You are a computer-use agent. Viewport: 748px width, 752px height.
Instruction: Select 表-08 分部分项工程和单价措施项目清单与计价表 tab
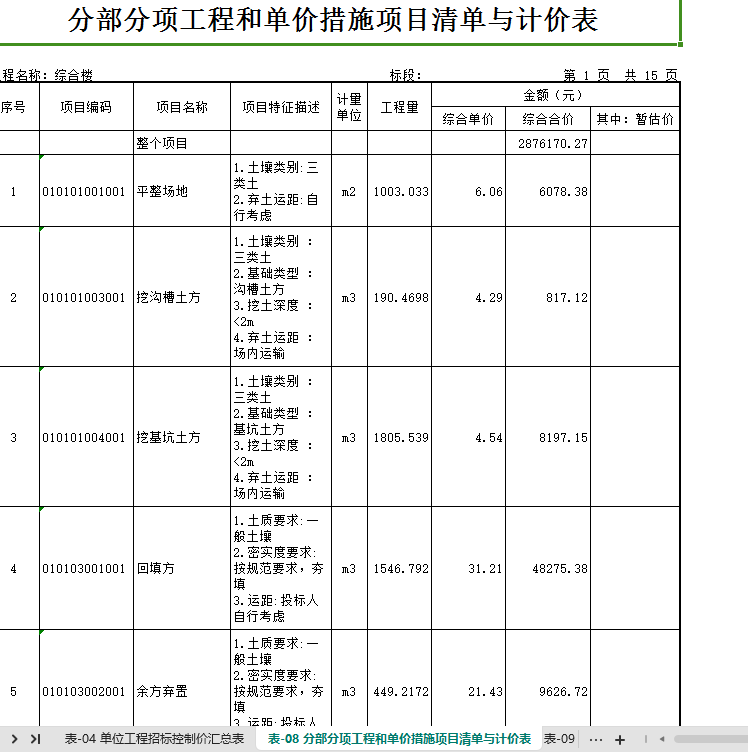pyautogui.click(x=399, y=739)
